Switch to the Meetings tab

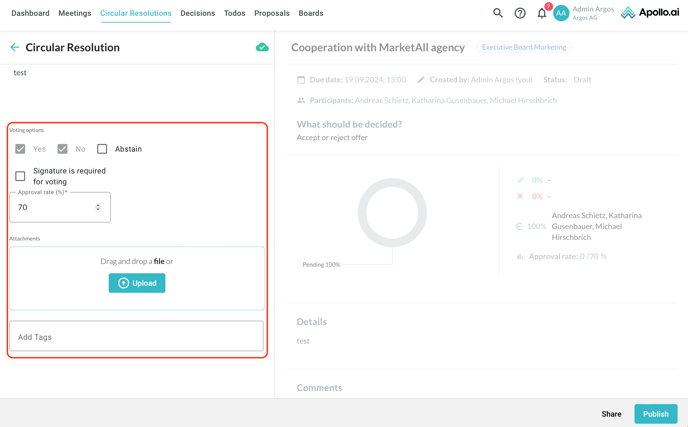pyautogui.click(x=74, y=13)
